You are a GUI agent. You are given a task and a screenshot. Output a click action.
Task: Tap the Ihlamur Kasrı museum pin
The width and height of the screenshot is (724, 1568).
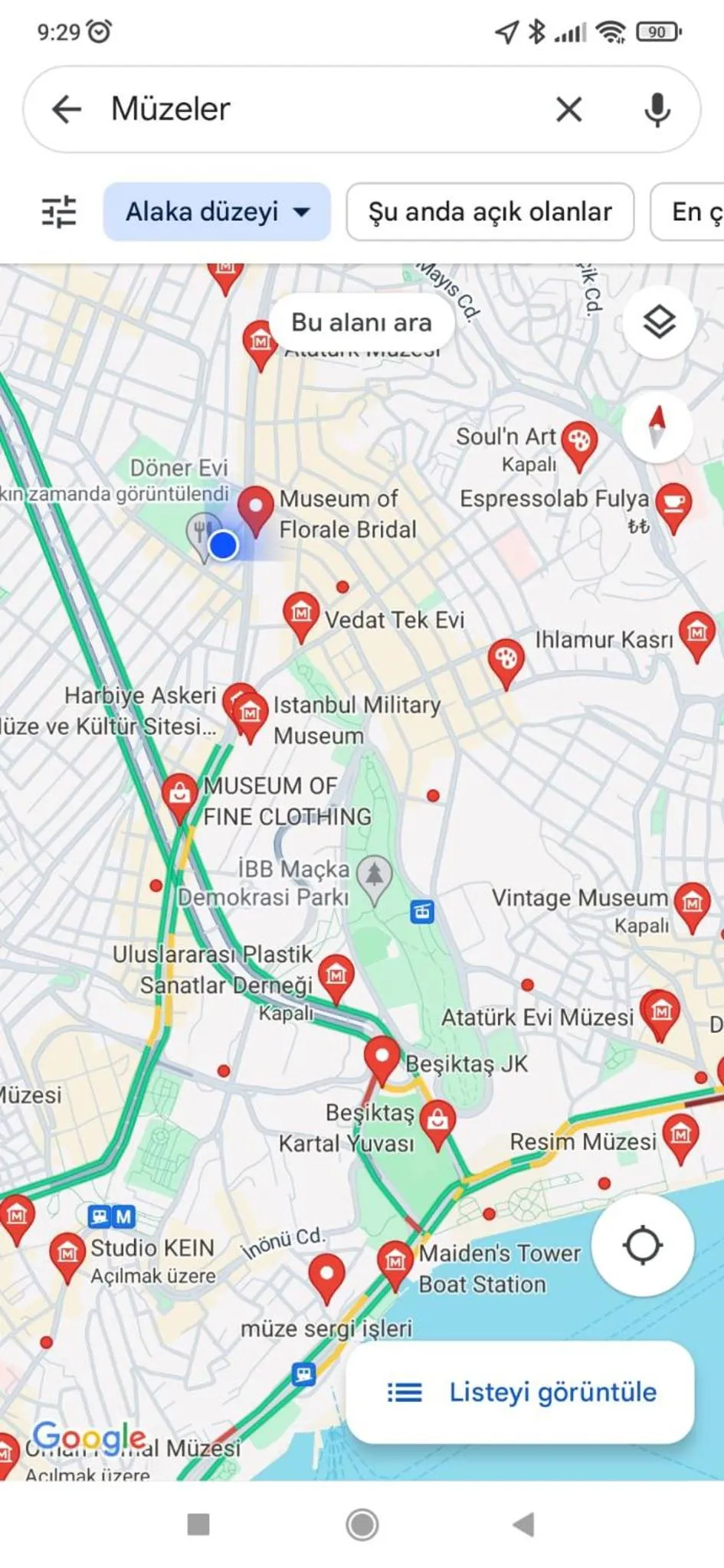(697, 635)
